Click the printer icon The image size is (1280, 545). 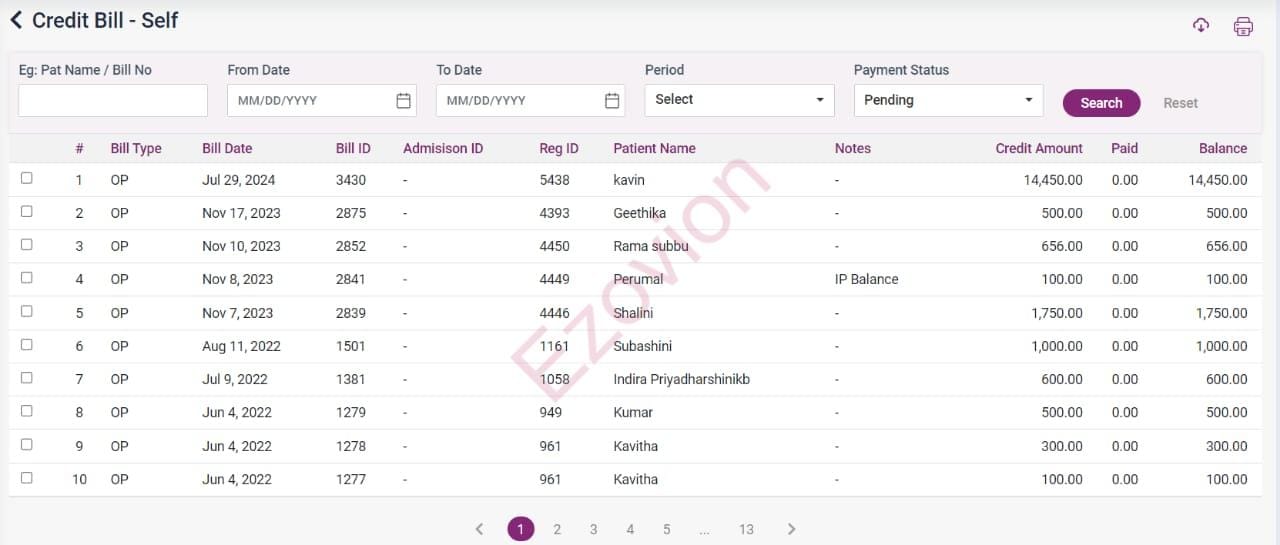1243,27
